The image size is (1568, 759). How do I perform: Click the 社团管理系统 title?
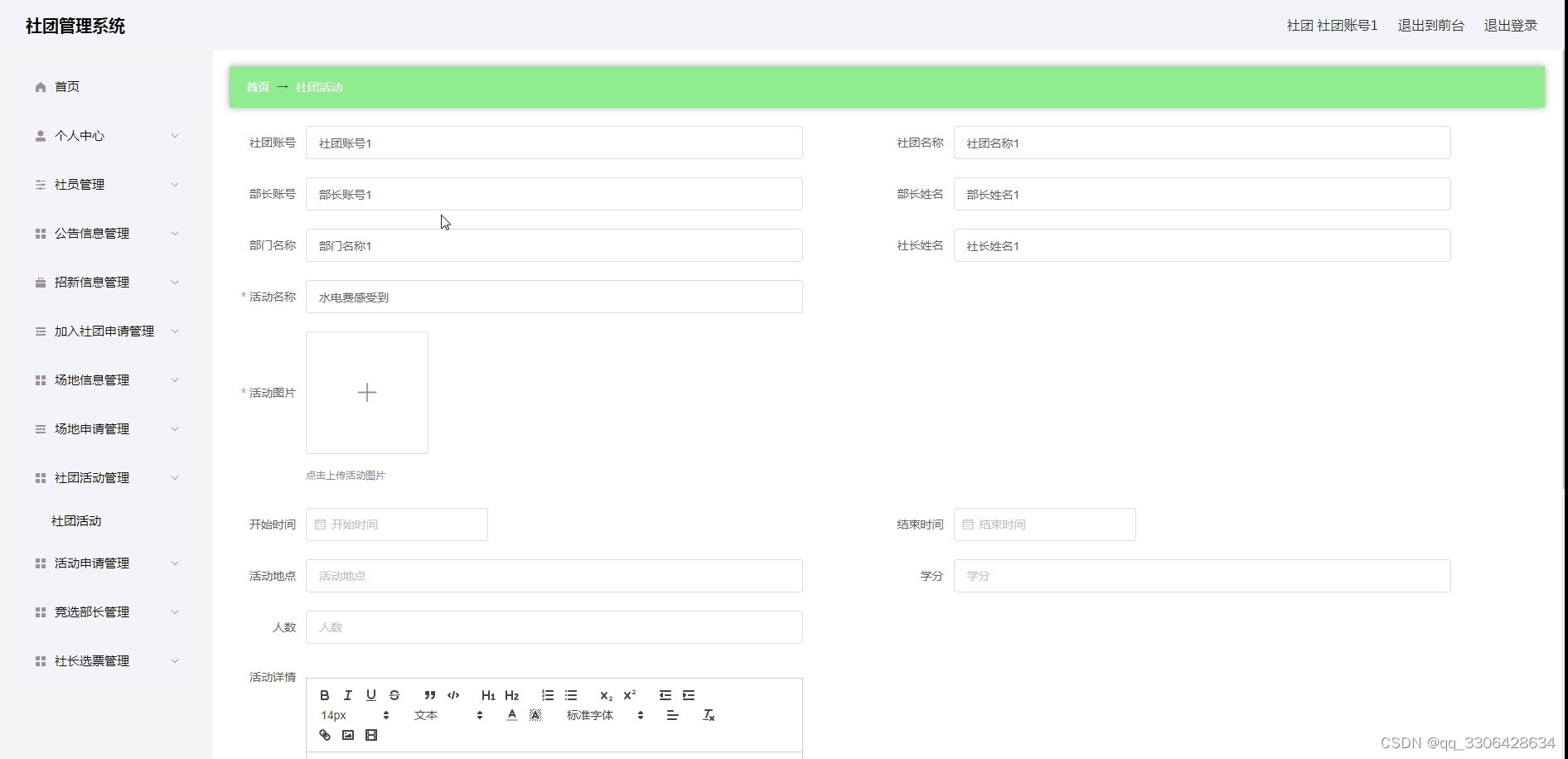click(x=75, y=27)
